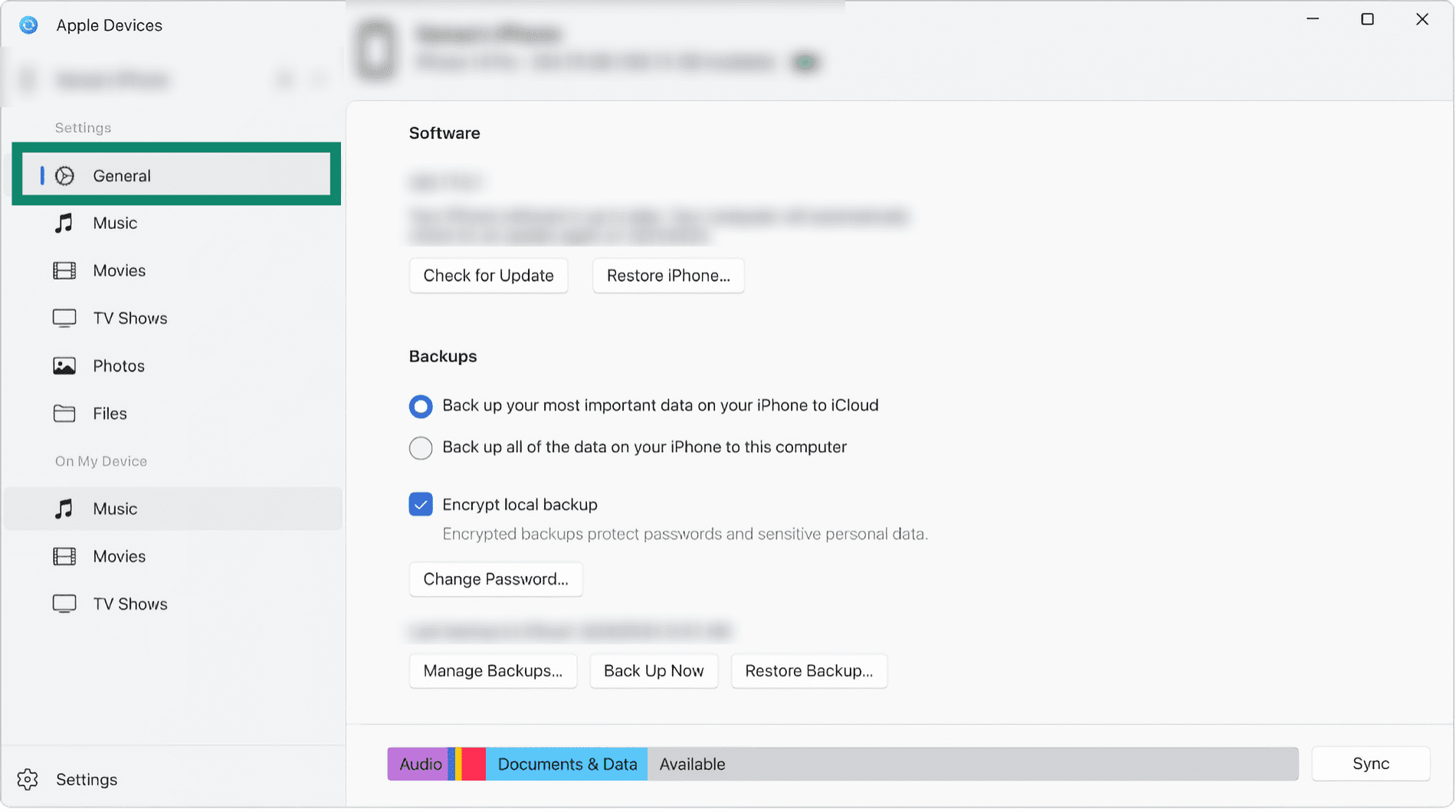The height and width of the screenshot is (812, 1456).
Task: Open Photos sync settings
Action: [173, 366]
